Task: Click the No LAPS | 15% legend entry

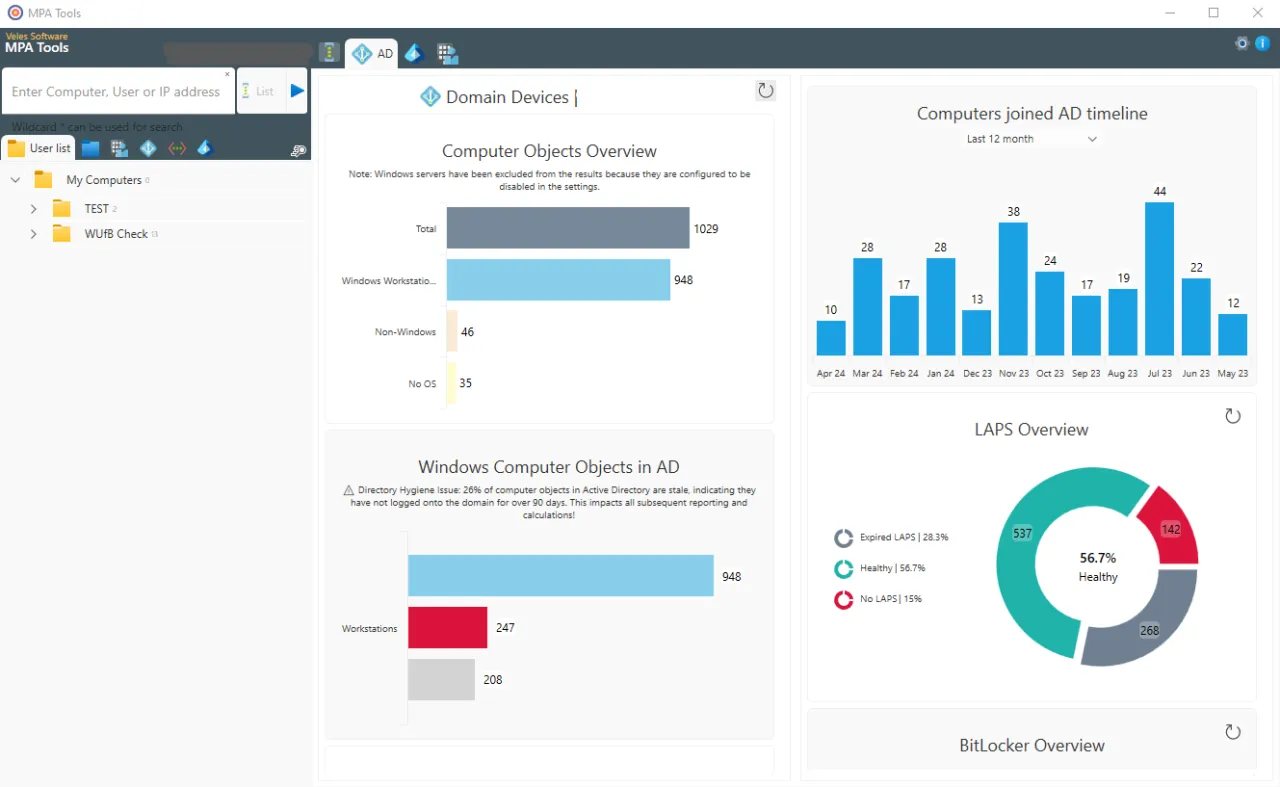Action: (x=878, y=599)
